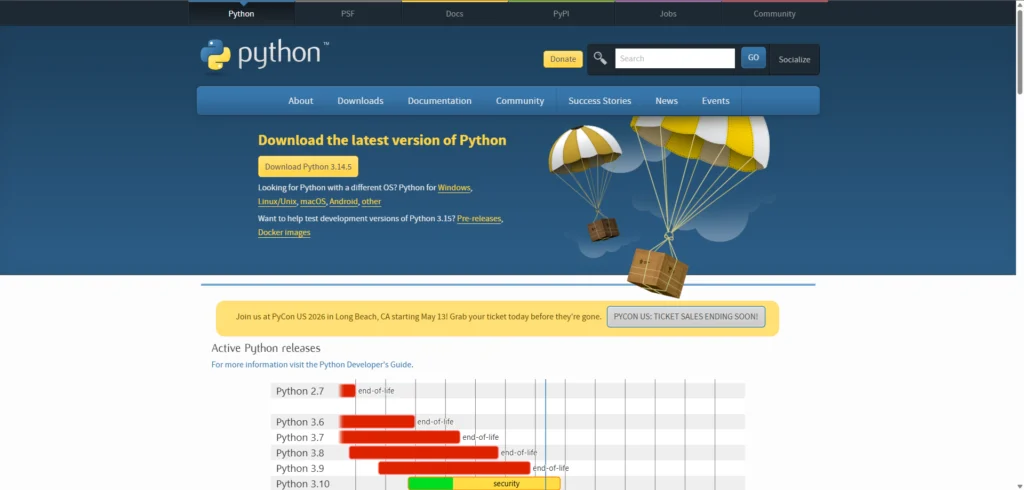Follow the macOS download link
The image size is (1024, 490).
313,202
